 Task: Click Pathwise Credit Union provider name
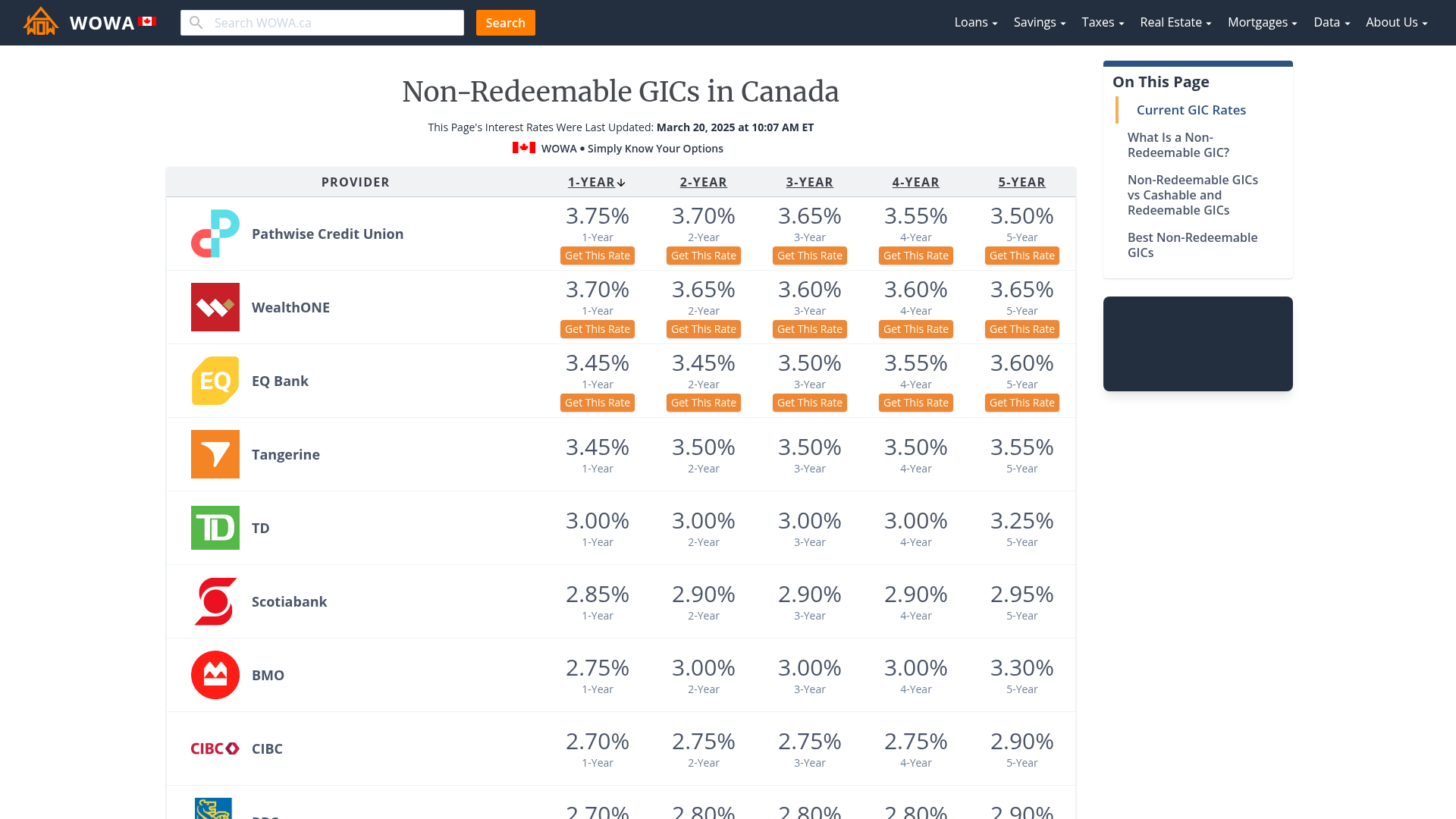(x=328, y=234)
